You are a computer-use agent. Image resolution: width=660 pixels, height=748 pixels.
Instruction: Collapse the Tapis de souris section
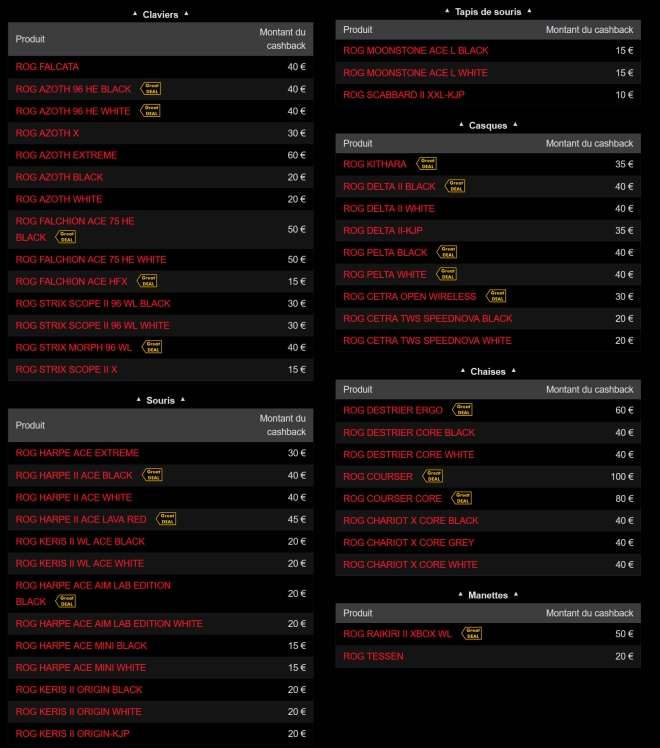(x=488, y=12)
